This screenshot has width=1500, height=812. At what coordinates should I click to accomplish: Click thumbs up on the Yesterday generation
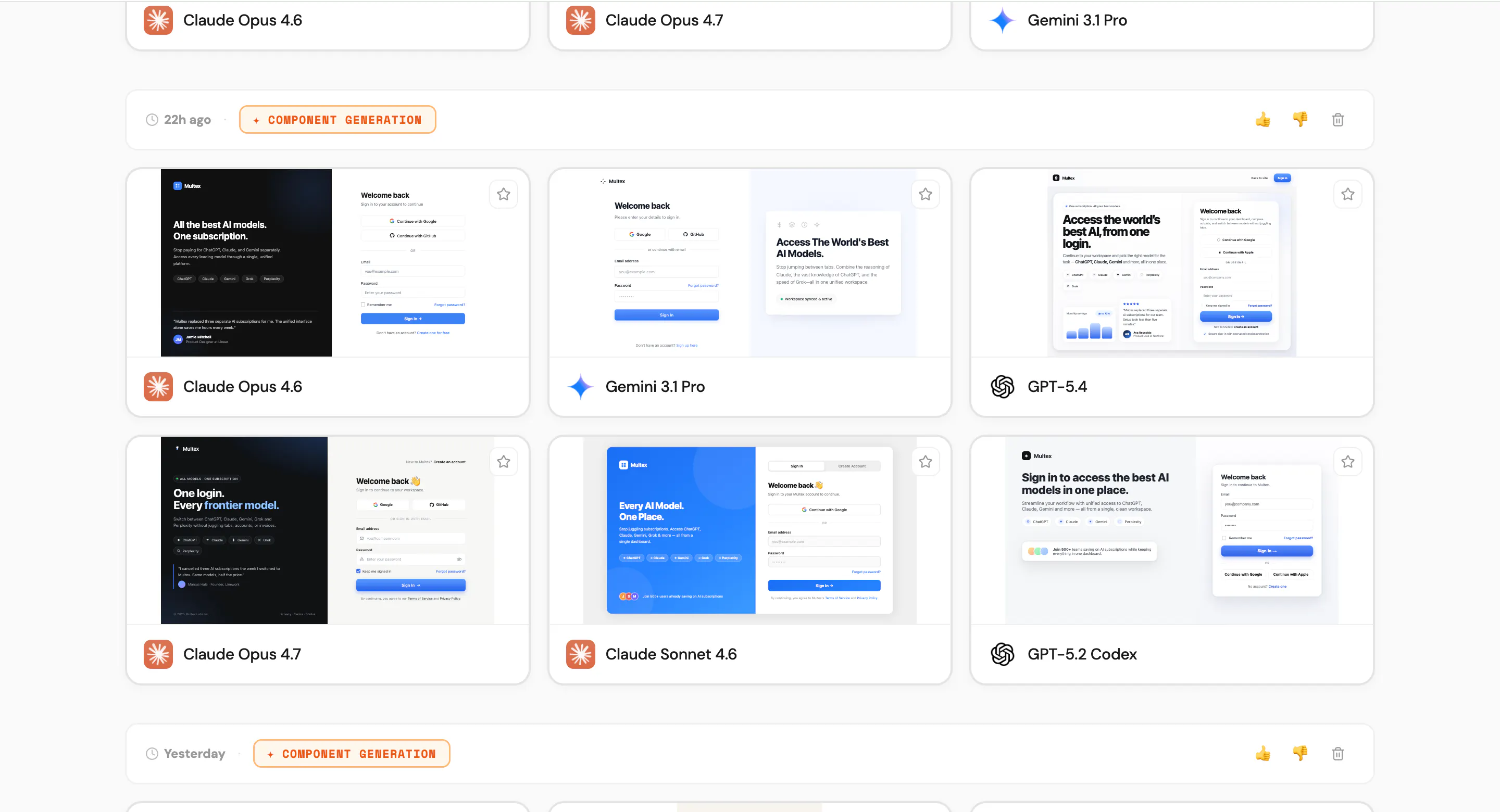pos(1262,754)
